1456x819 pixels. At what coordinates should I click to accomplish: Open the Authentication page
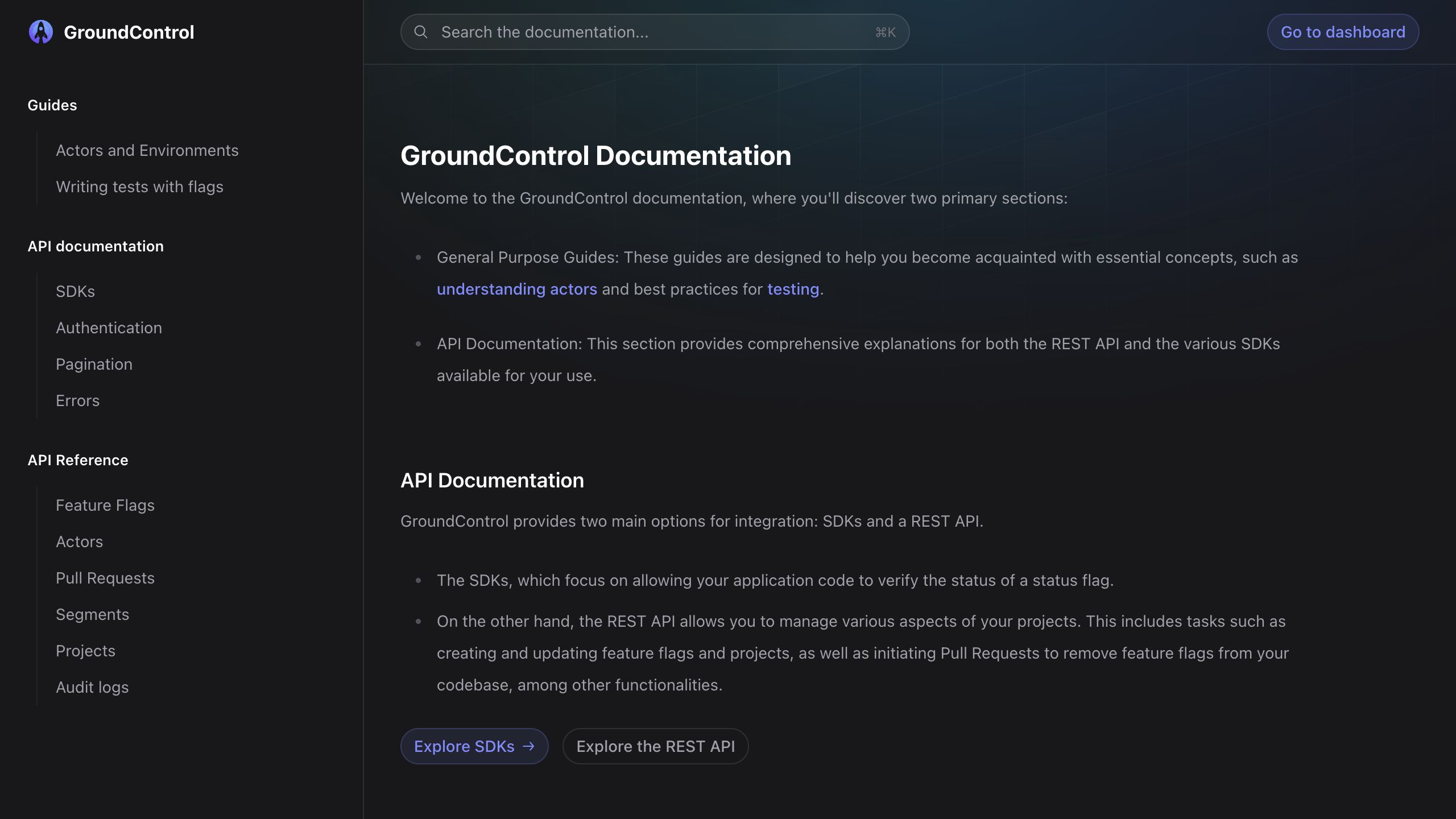[109, 328]
